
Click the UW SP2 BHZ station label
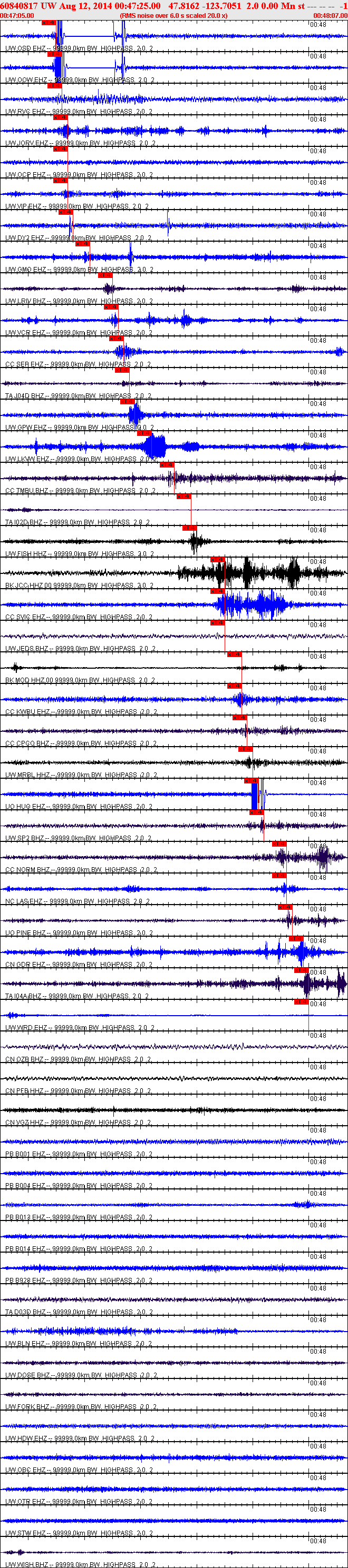(x=78, y=838)
